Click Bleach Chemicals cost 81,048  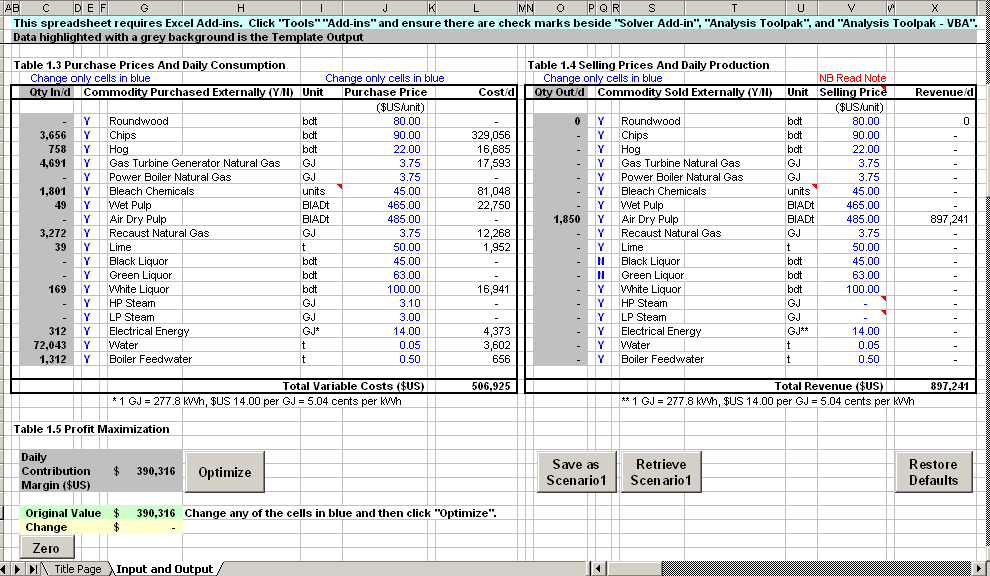476,191
